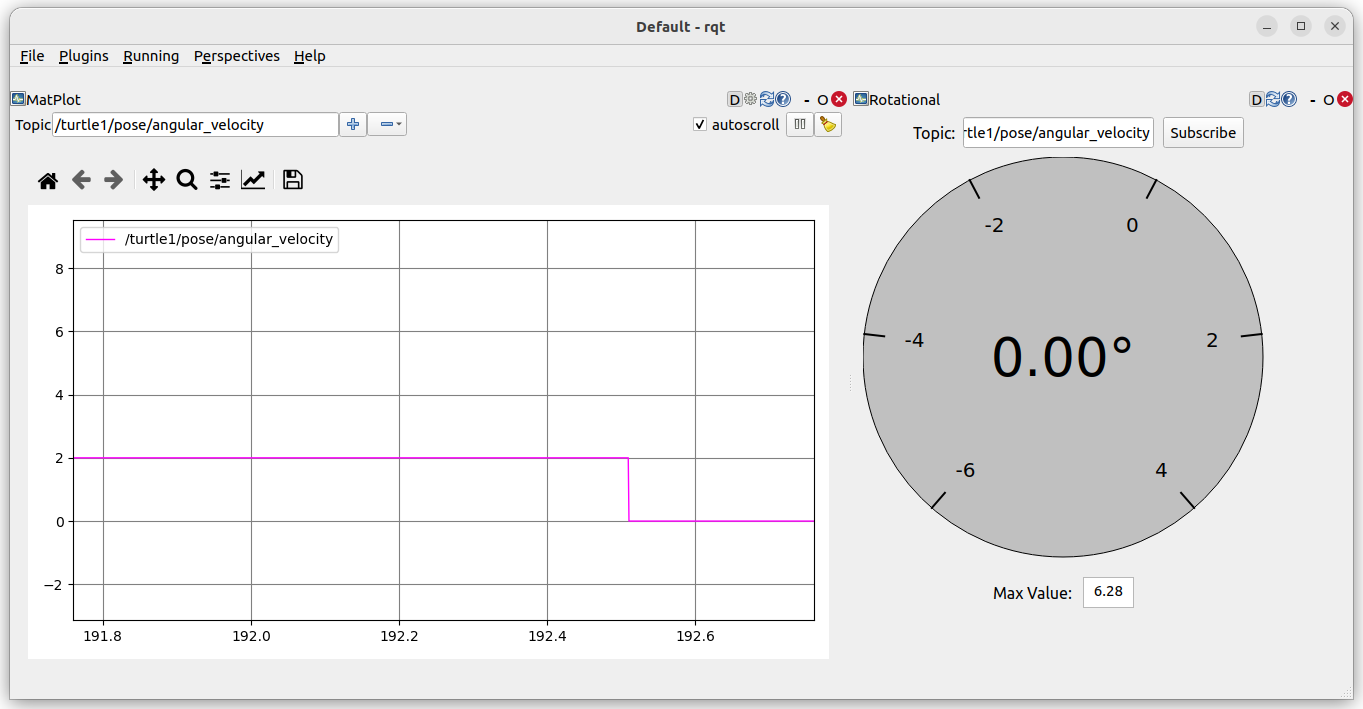The width and height of the screenshot is (1363, 709).
Task: Open MatPlot plugin help icon
Action: tap(783, 99)
